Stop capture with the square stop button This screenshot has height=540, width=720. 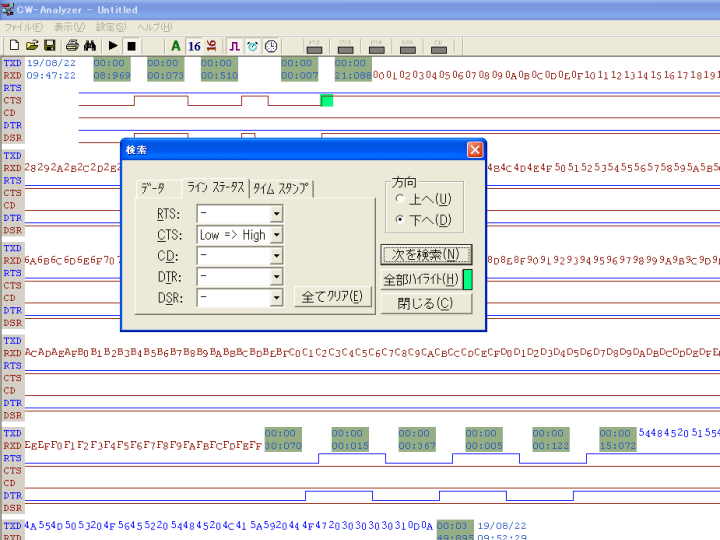click(x=131, y=45)
